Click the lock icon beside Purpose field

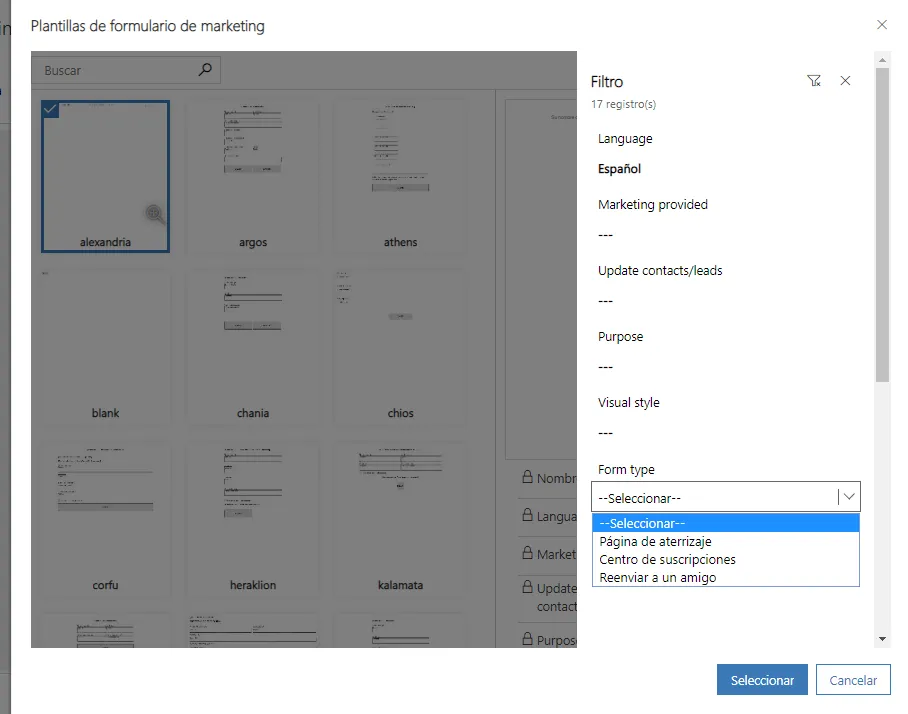[x=528, y=638]
